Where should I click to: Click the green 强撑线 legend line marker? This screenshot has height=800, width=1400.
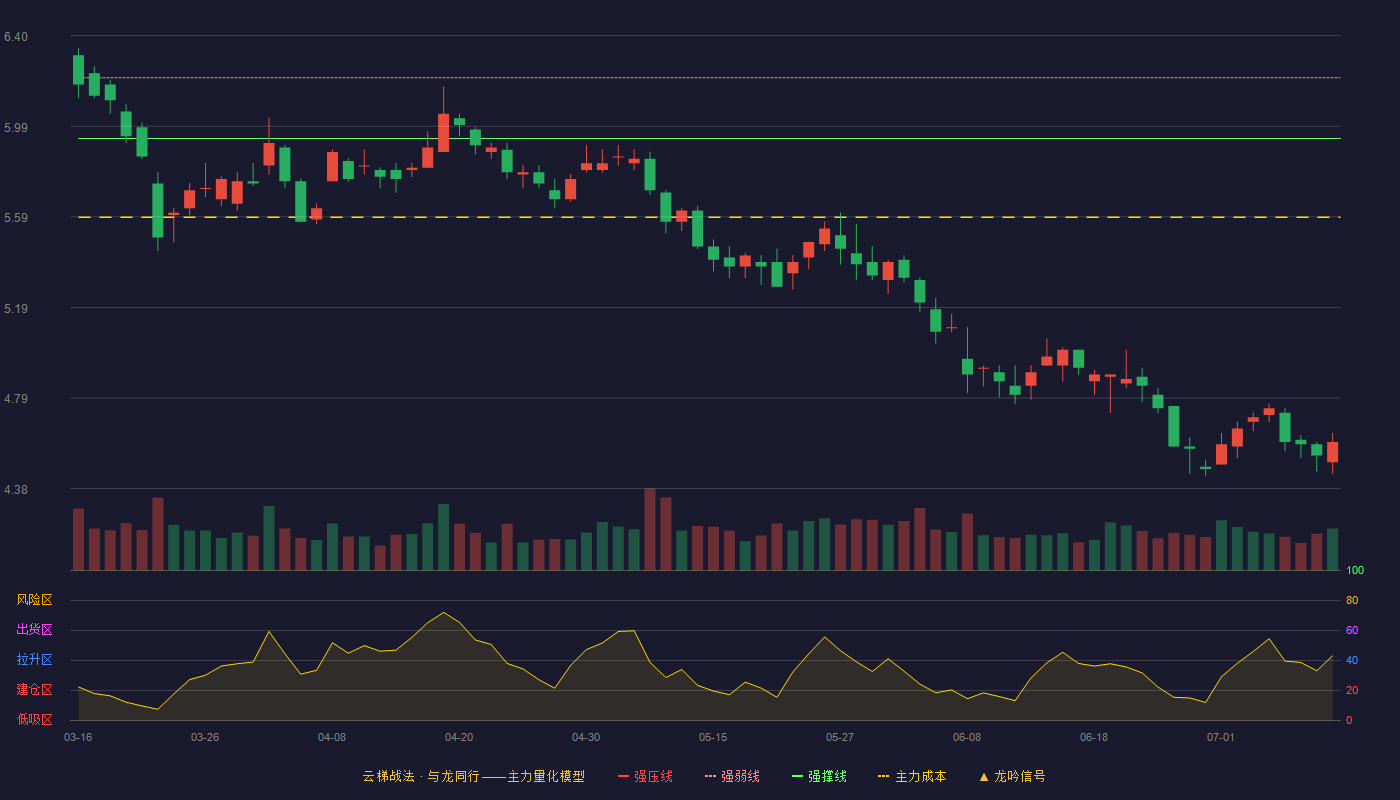coord(797,776)
